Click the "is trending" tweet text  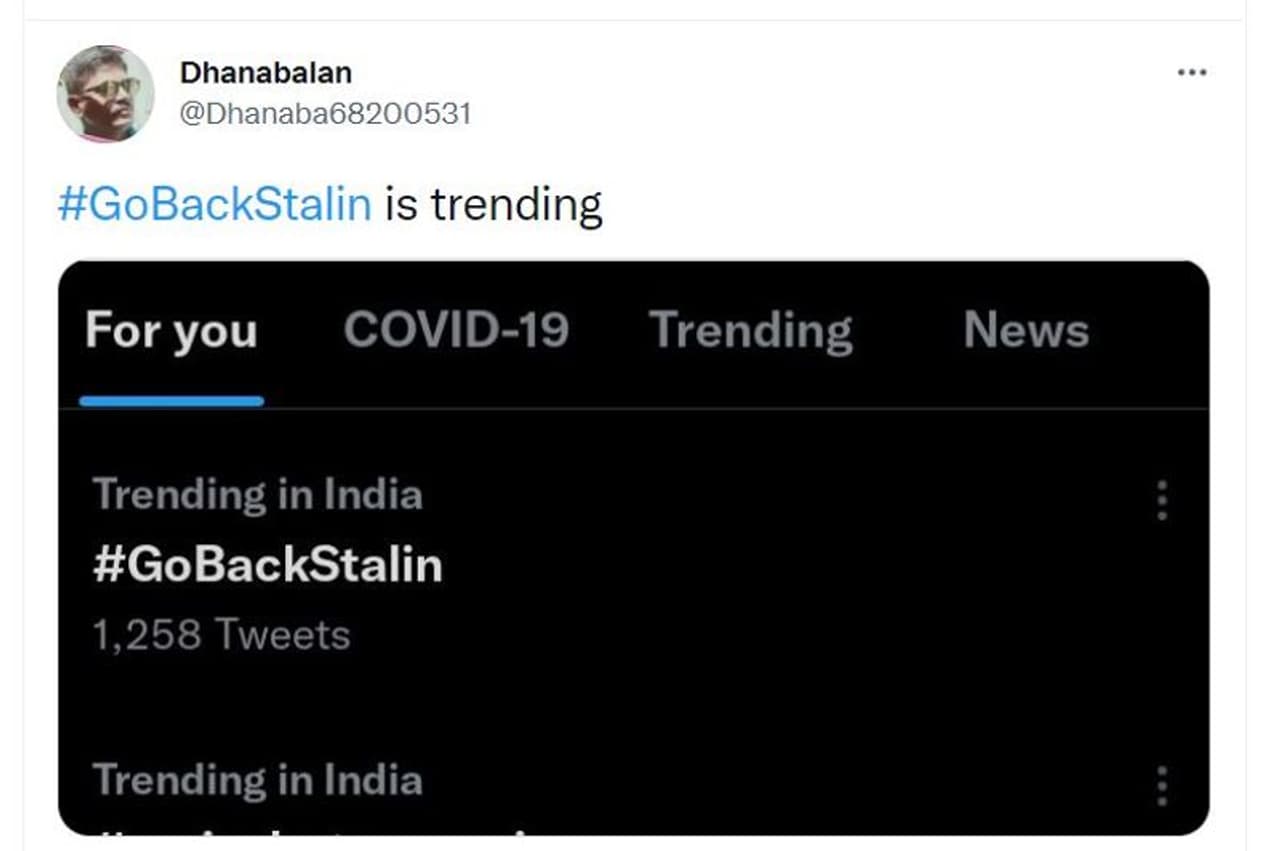tap(494, 204)
